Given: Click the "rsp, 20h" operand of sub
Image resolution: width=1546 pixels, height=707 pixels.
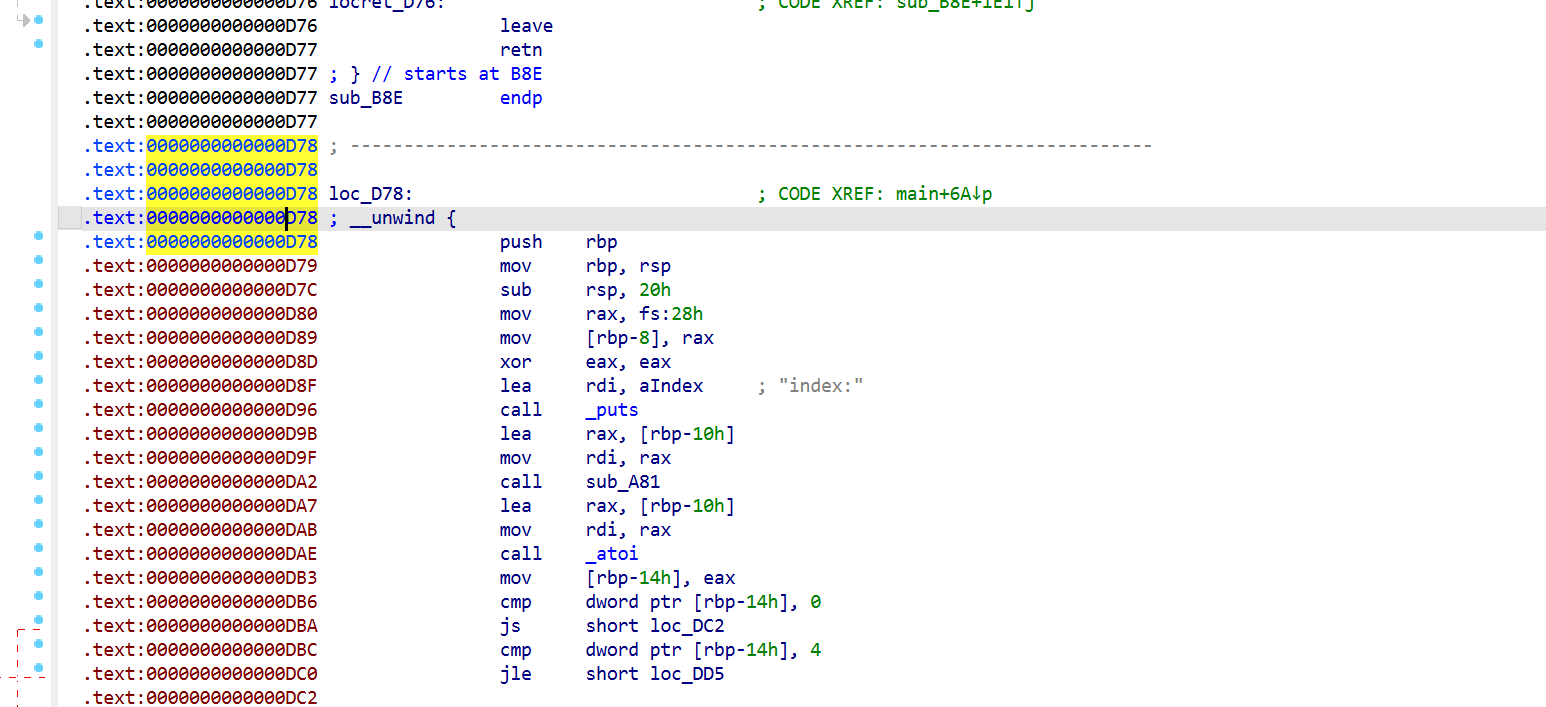Looking at the screenshot, I should [628, 290].
